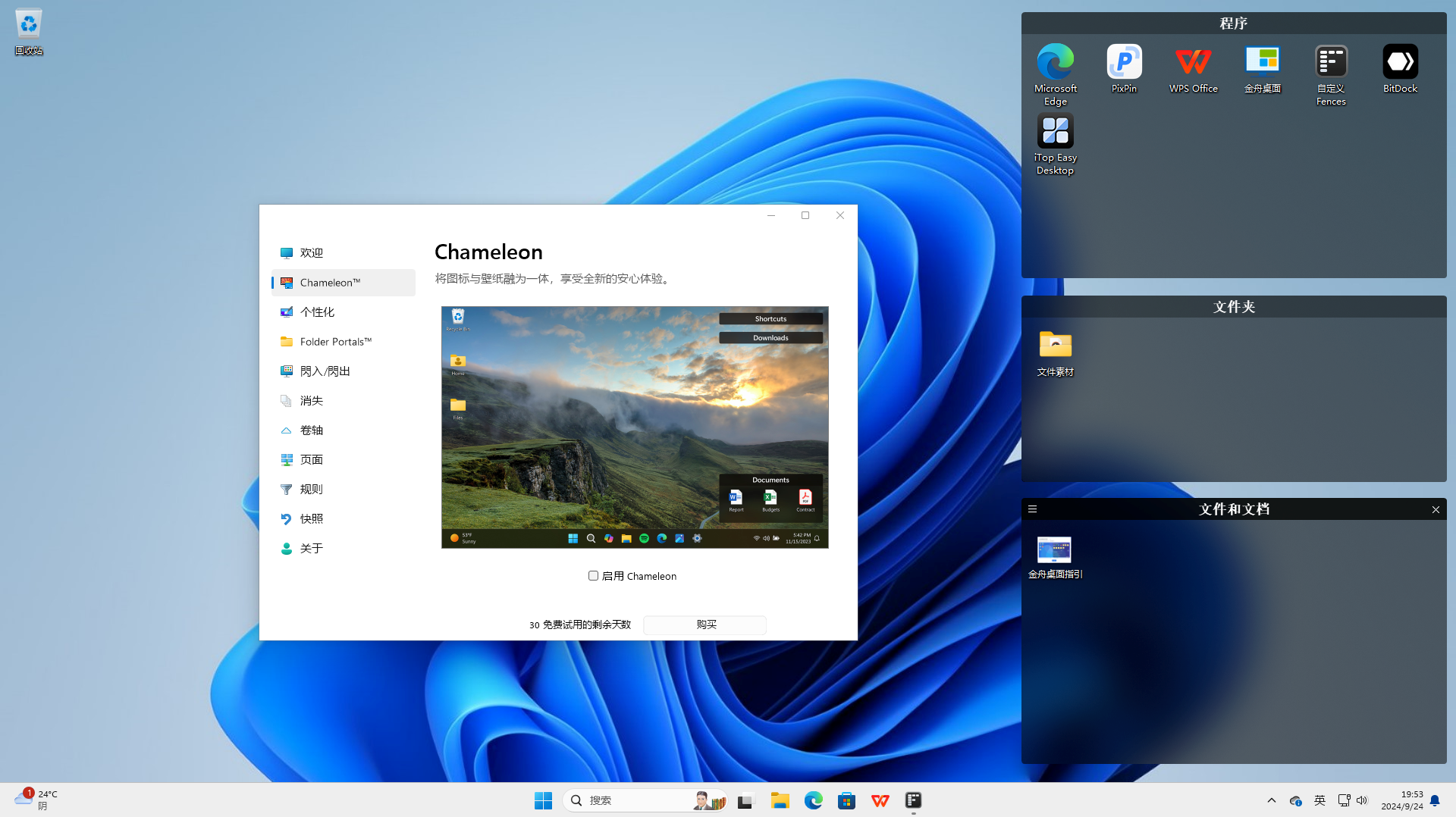Open the 文件素材 folder icon
1456x817 pixels.
[x=1055, y=346]
